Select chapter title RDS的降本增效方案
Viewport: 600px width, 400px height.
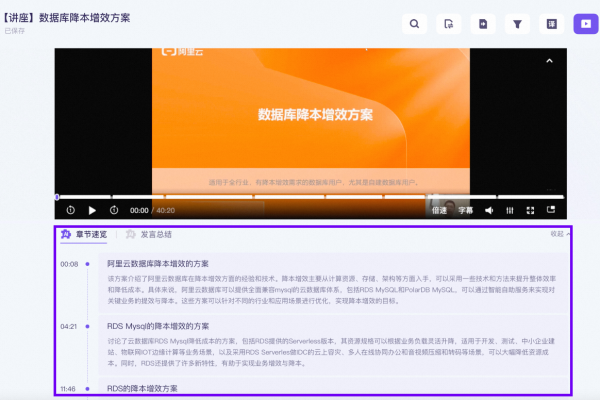tap(142, 389)
